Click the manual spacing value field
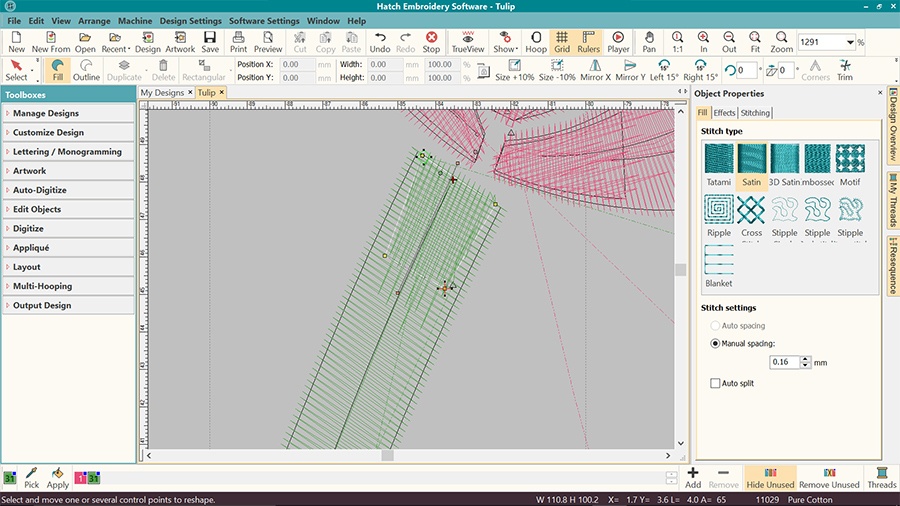900x506 pixels. coord(784,362)
